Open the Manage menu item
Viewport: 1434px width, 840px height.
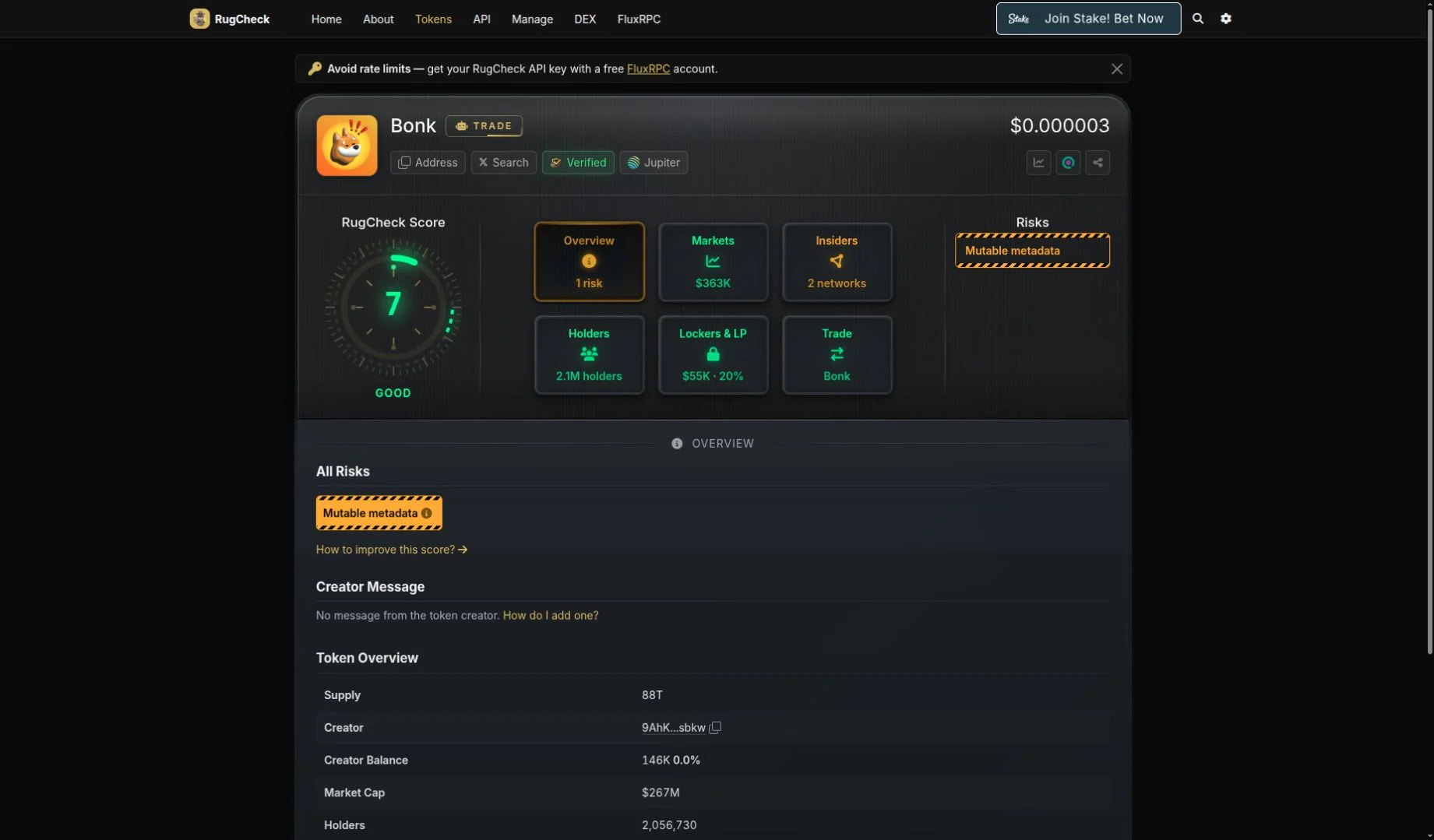[x=532, y=19]
